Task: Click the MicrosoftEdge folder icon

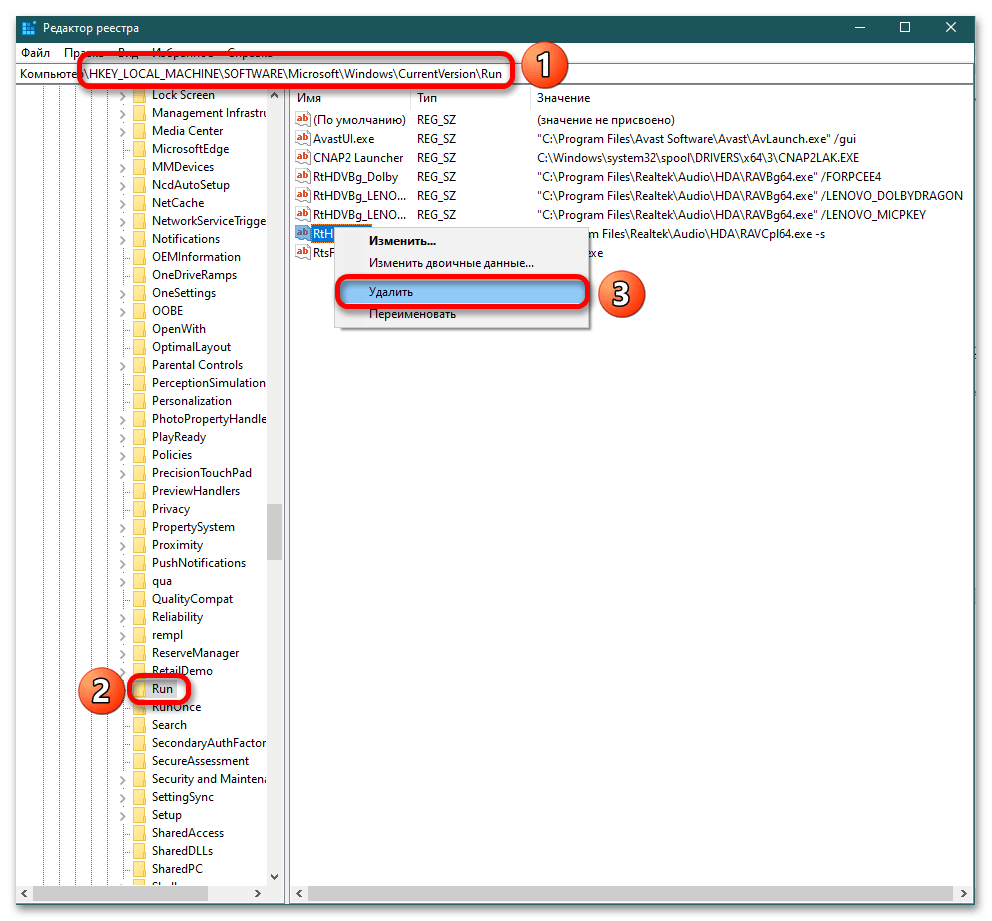Action: pyautogui.click(x=139, y=149)
